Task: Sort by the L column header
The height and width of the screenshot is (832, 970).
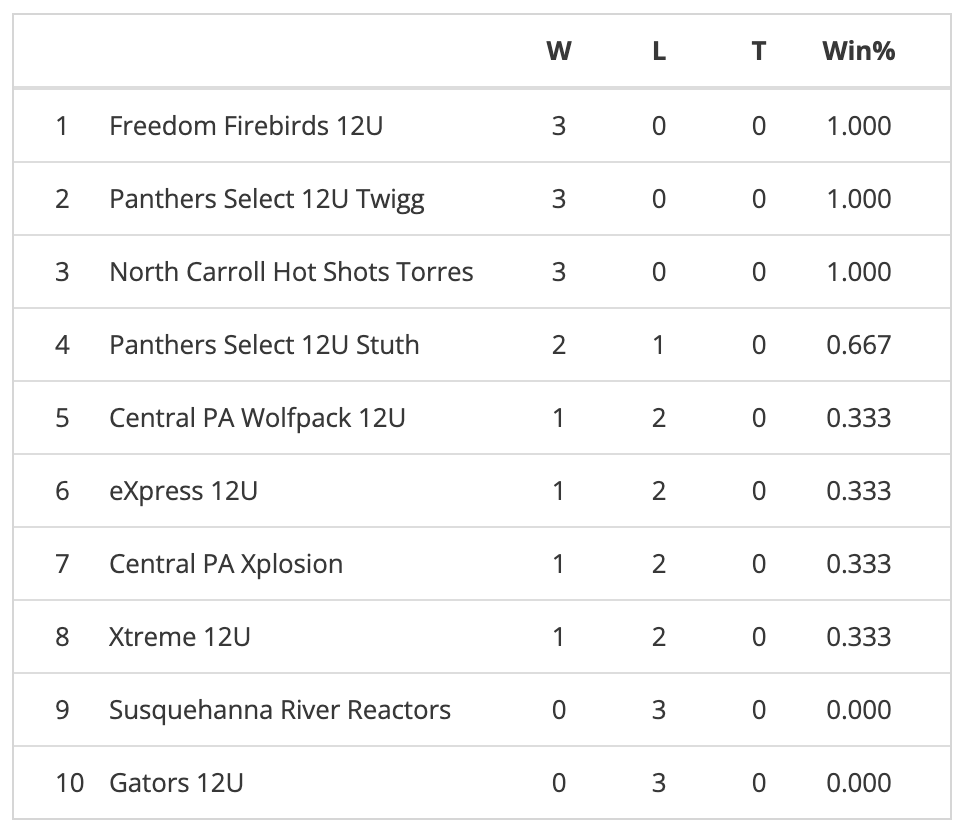Action: (x=659, y=51)
